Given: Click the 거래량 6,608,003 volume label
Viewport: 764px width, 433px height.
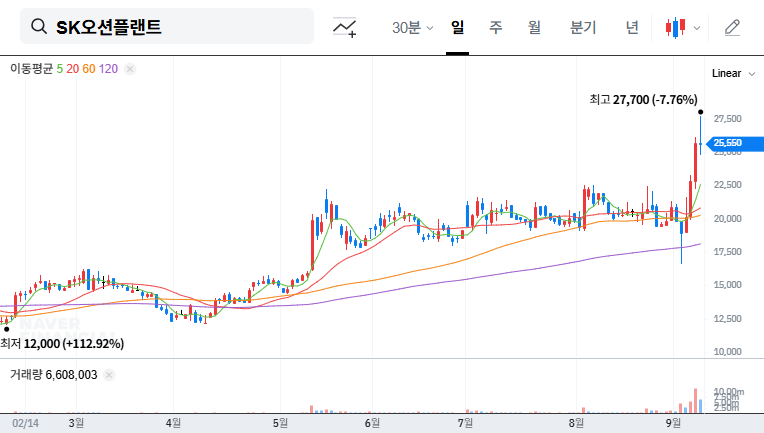Looking at the screenshot, I should click(54, 375).
